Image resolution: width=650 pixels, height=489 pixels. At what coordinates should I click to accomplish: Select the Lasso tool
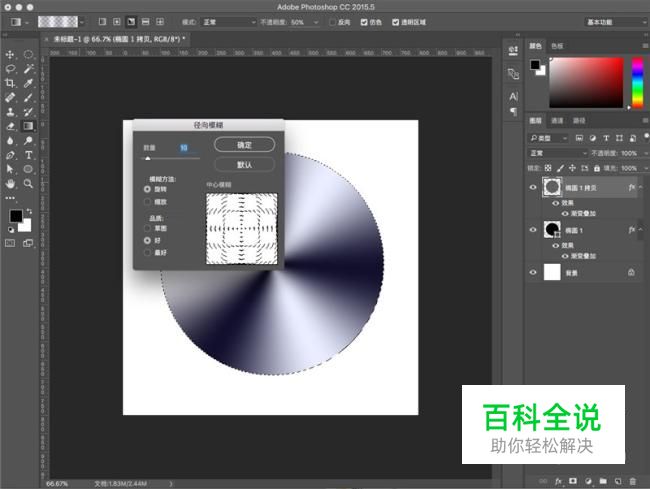[x=10, y=69]
